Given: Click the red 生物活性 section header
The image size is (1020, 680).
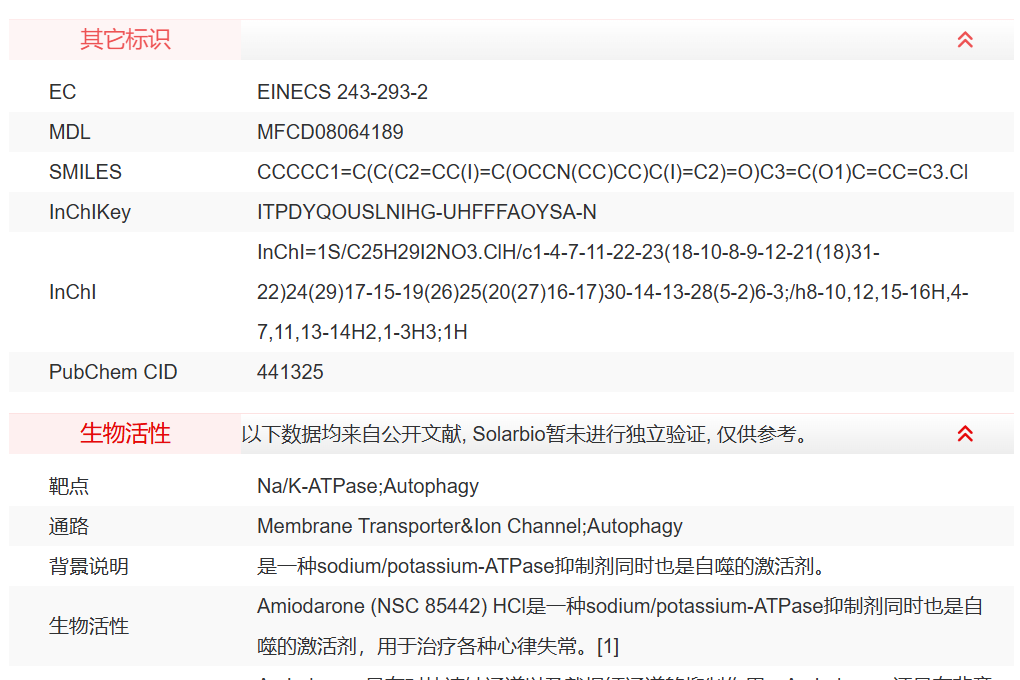Looking at the screenshot, I should pyautogui.click(x=125, y=433).
